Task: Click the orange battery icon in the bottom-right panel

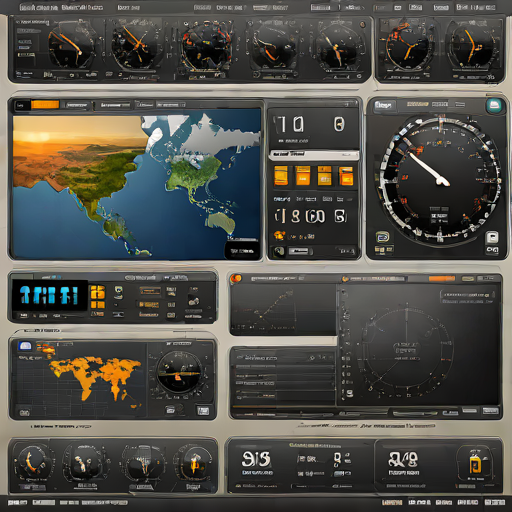Action: 475,464
